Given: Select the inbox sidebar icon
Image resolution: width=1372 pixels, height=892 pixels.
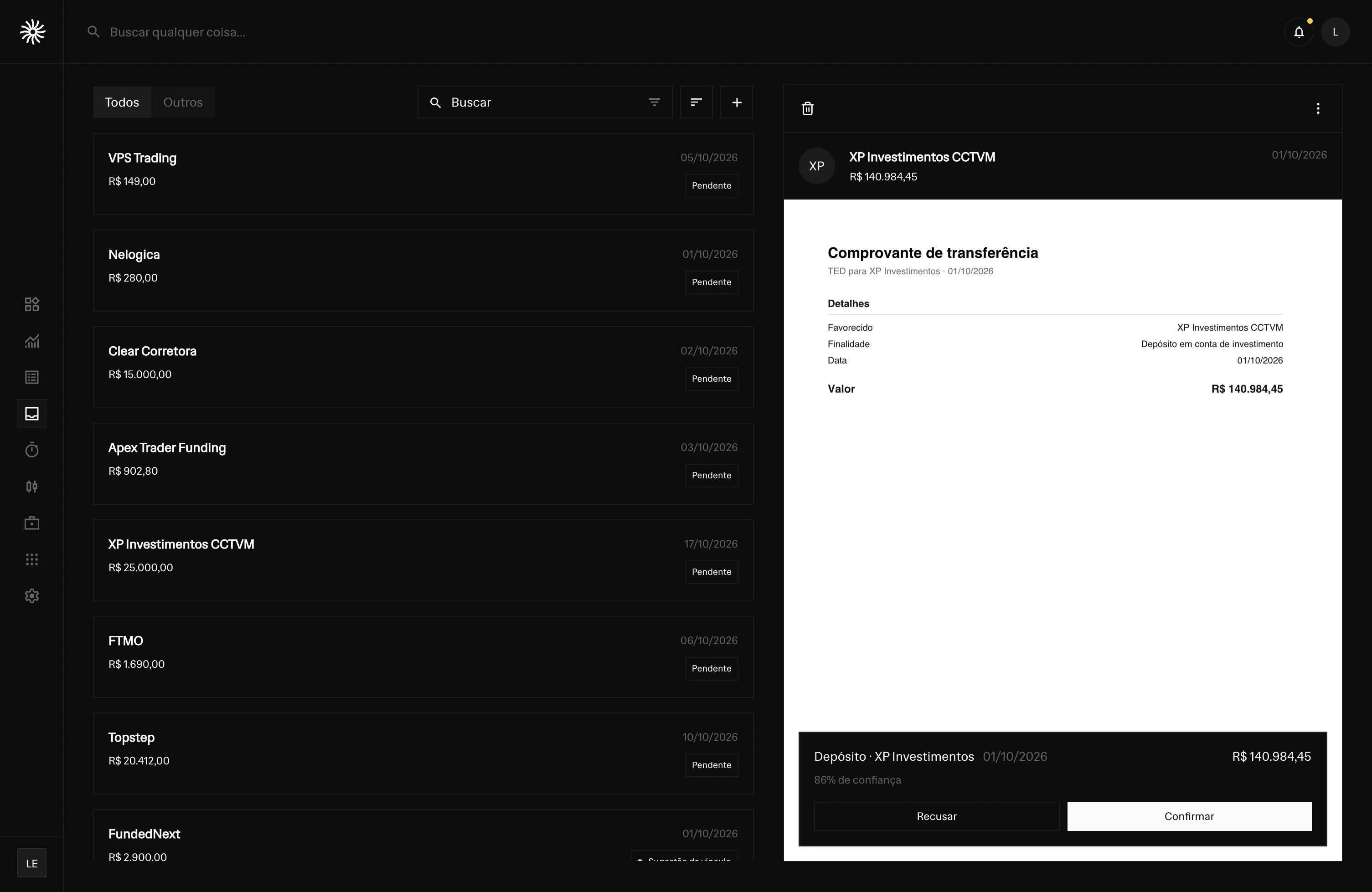Looking at the screenshot, I should [x=32, y=414].
